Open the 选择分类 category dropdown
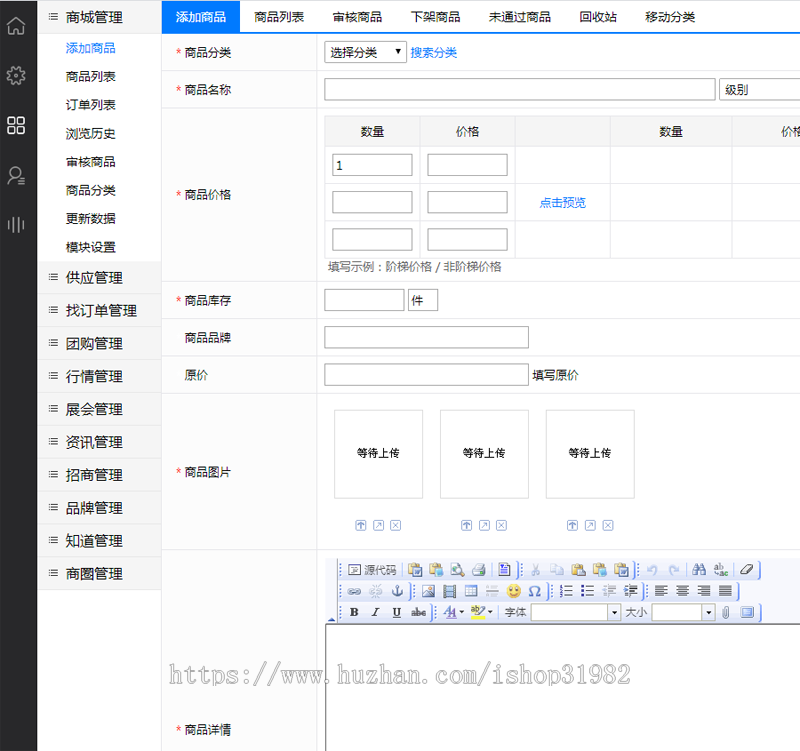 click(365, 52)
